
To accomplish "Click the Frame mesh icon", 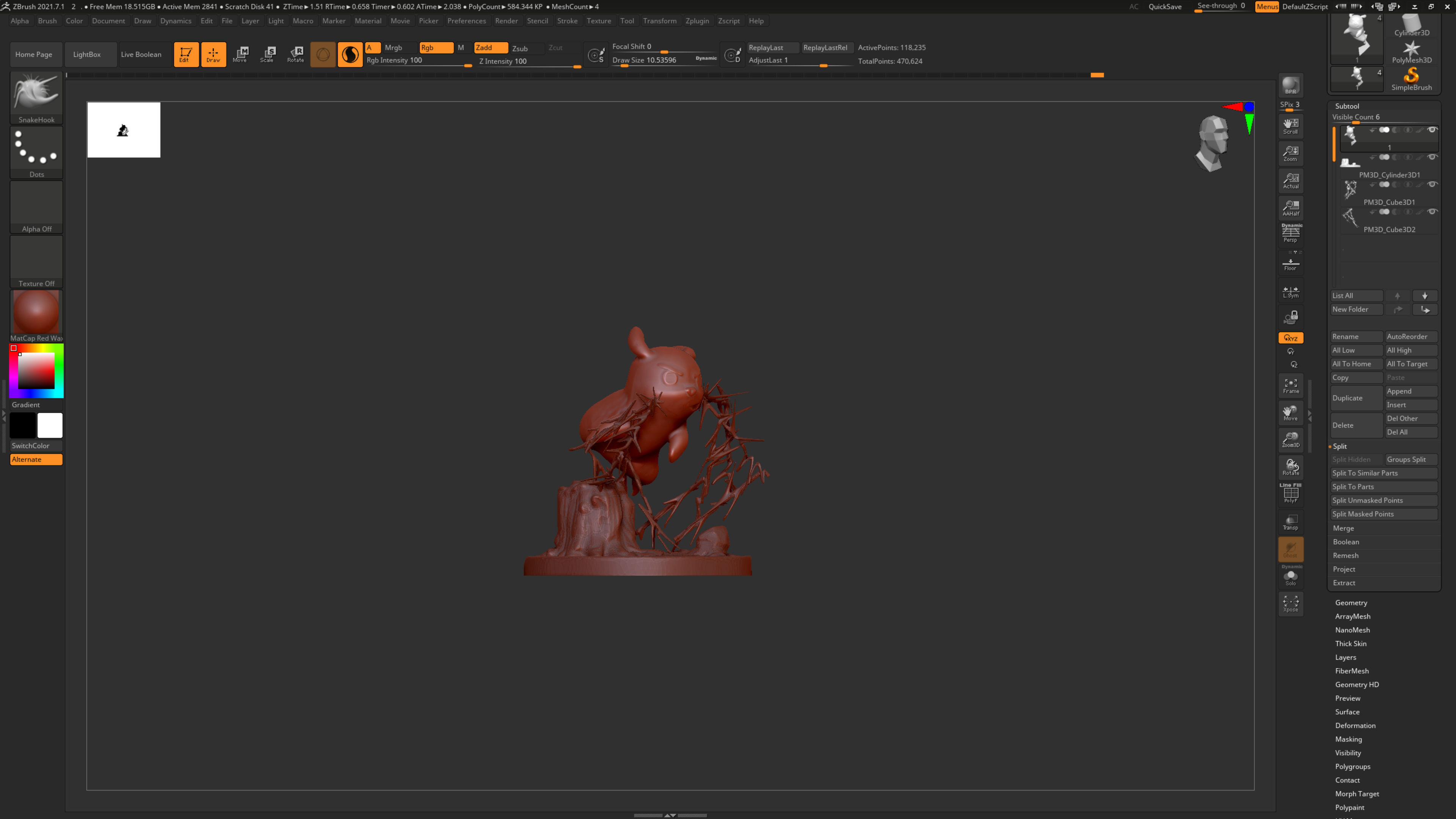I will pyautogui.click(x=1290, y=386).
